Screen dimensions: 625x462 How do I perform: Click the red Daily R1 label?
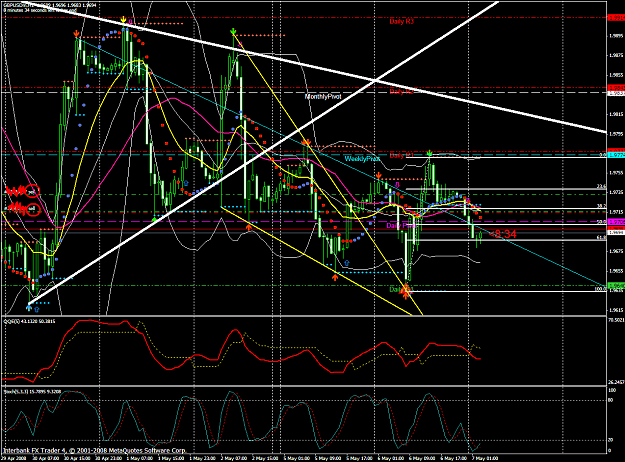point(401,155)
